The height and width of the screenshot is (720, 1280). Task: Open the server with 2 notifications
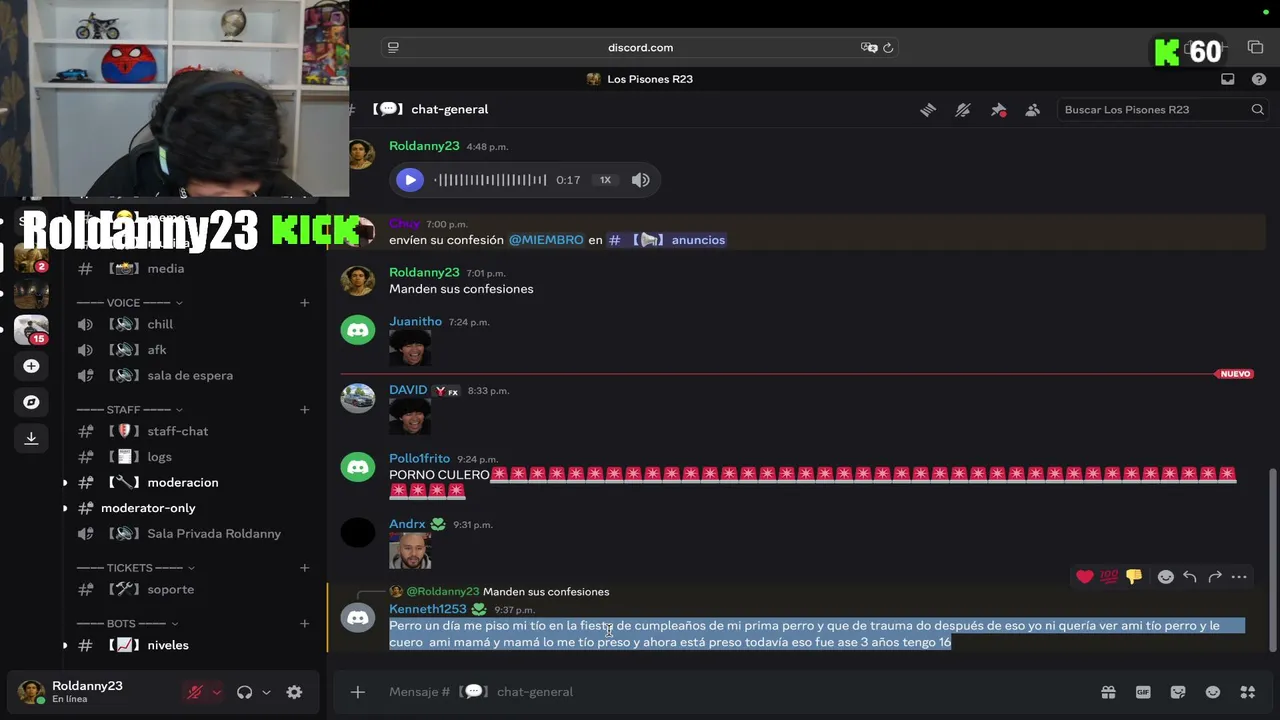pos(31,258)
